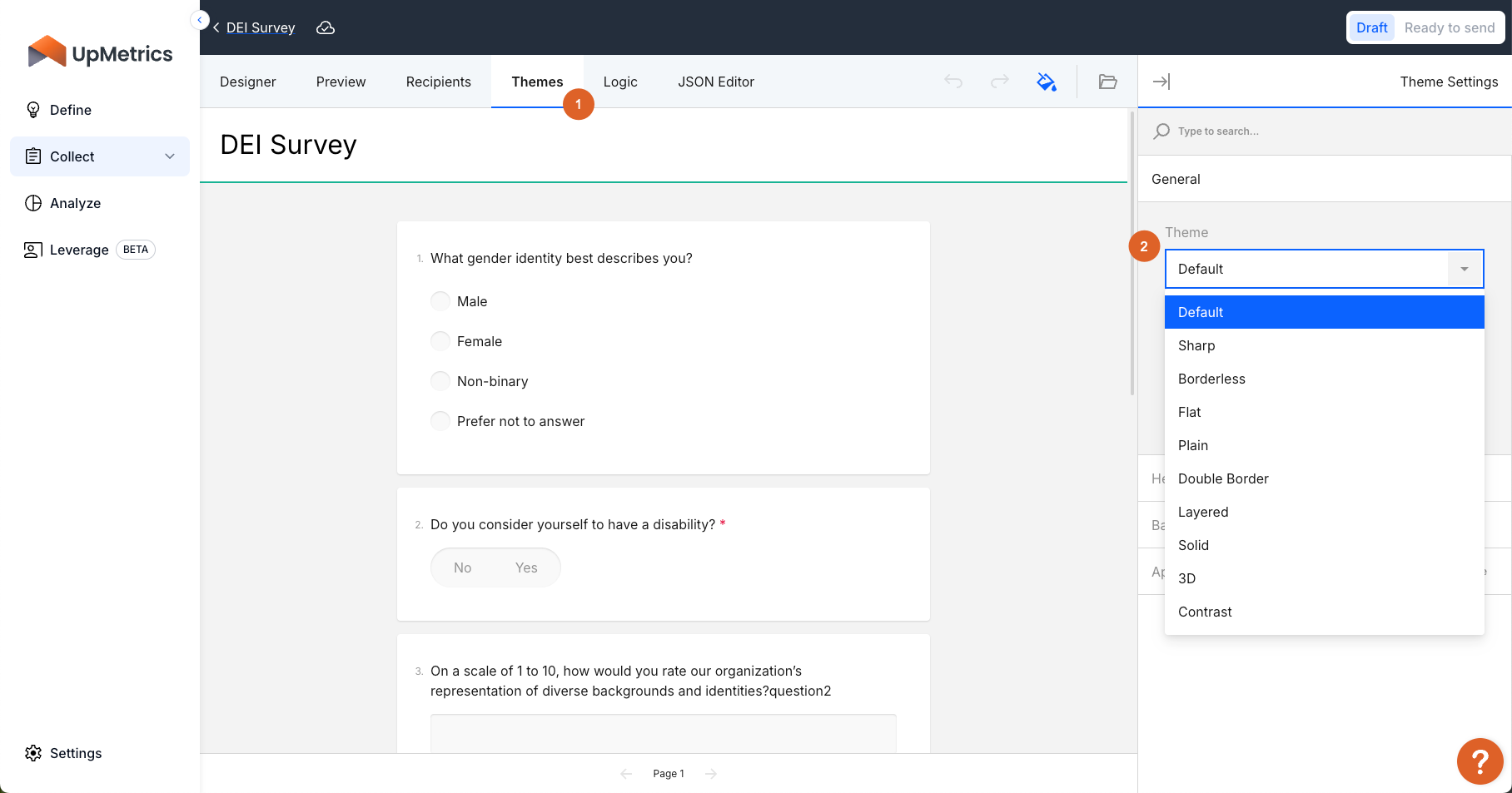Follow the DEI Survey back link
1512x793 pixels.
pyautogui.click(x=260, y=27)
